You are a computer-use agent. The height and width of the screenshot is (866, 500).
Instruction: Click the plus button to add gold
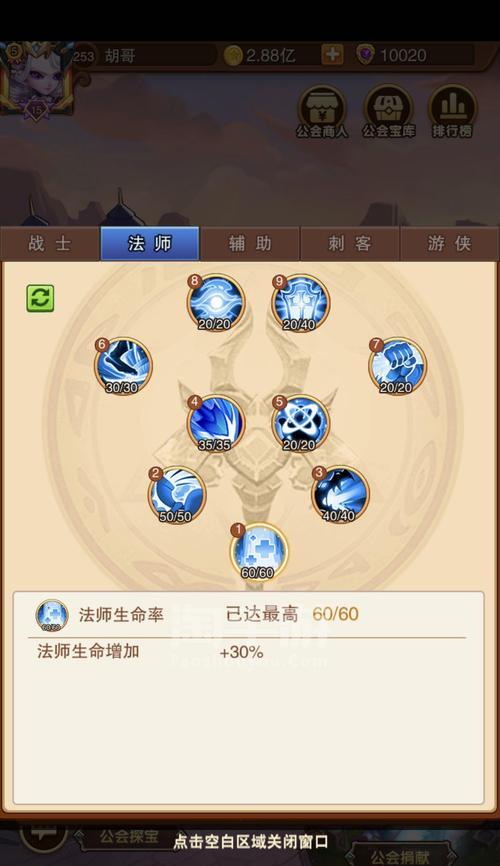[333, 55]
